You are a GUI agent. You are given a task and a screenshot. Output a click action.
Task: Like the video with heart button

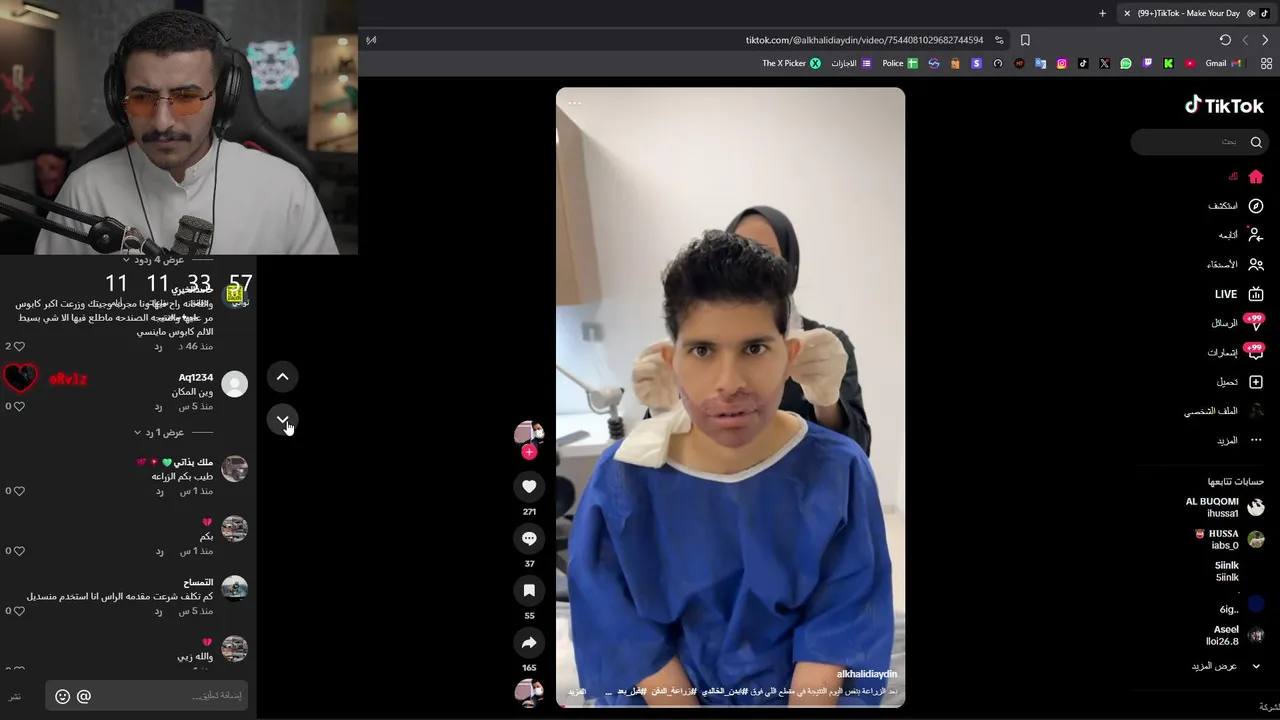click(x=529, y=486)
